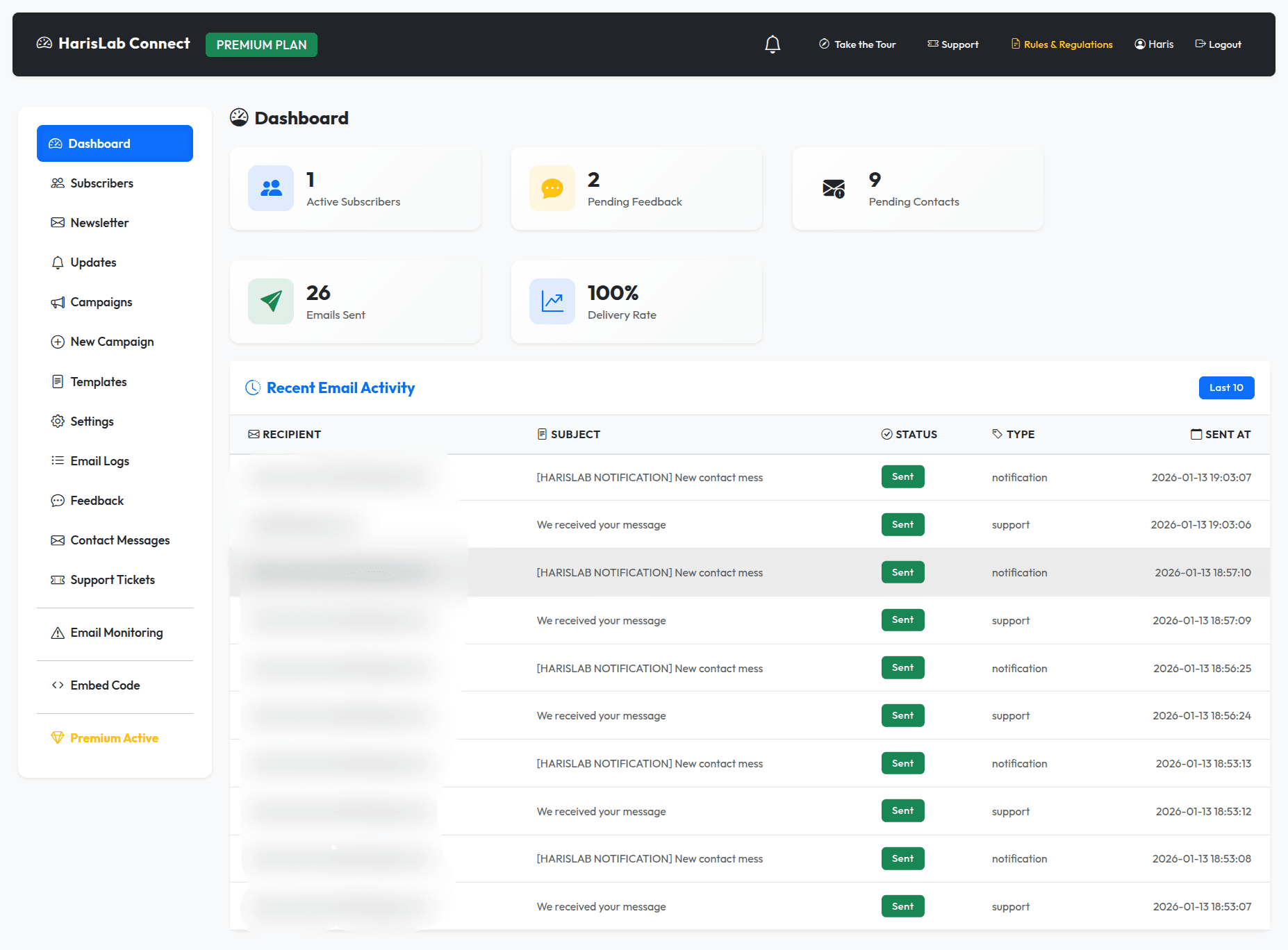
Task: Click the Pending Contacts stat card
Action: coord(917,188)
